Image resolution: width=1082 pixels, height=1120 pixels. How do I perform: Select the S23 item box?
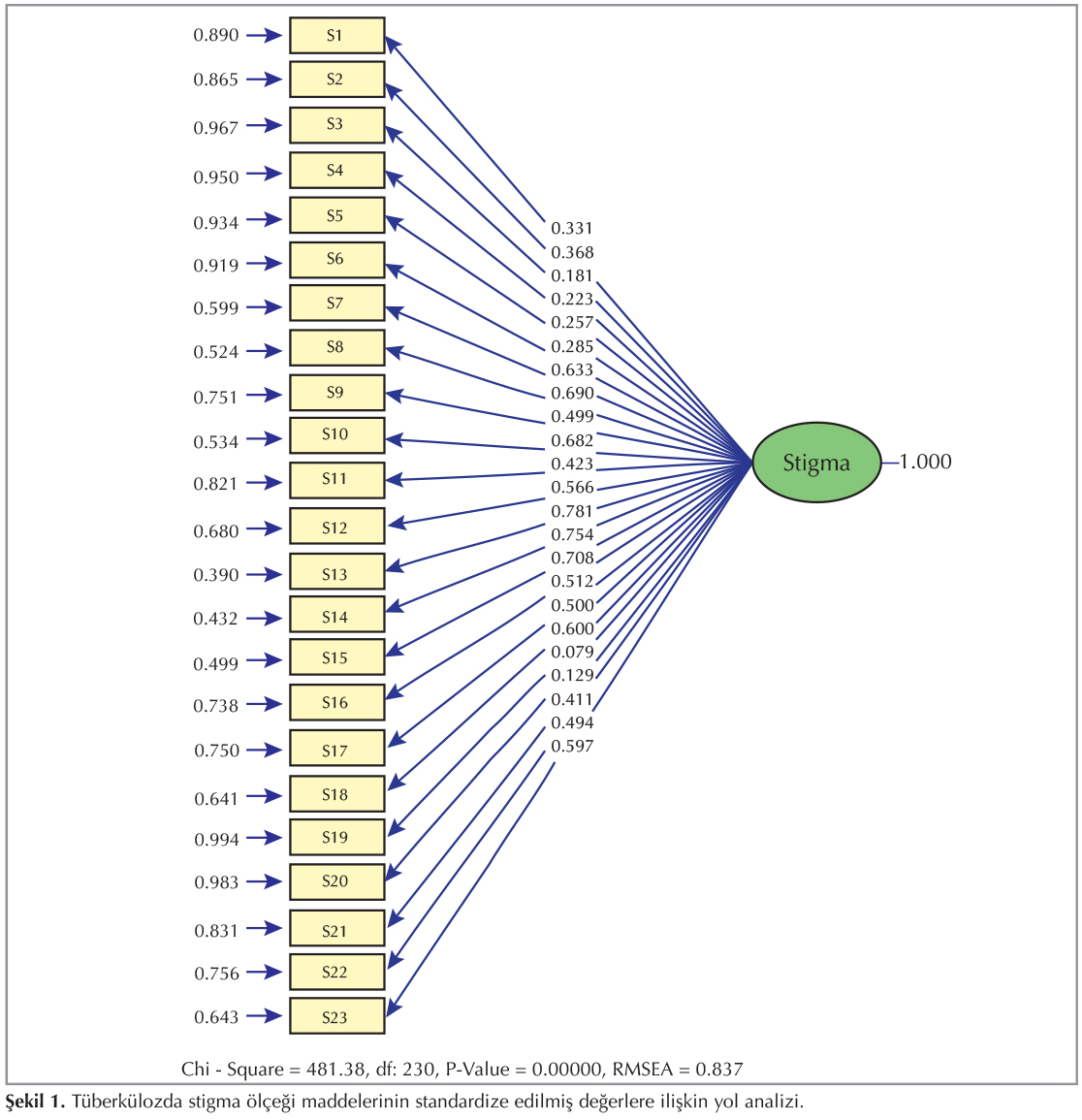(336, 1017)
